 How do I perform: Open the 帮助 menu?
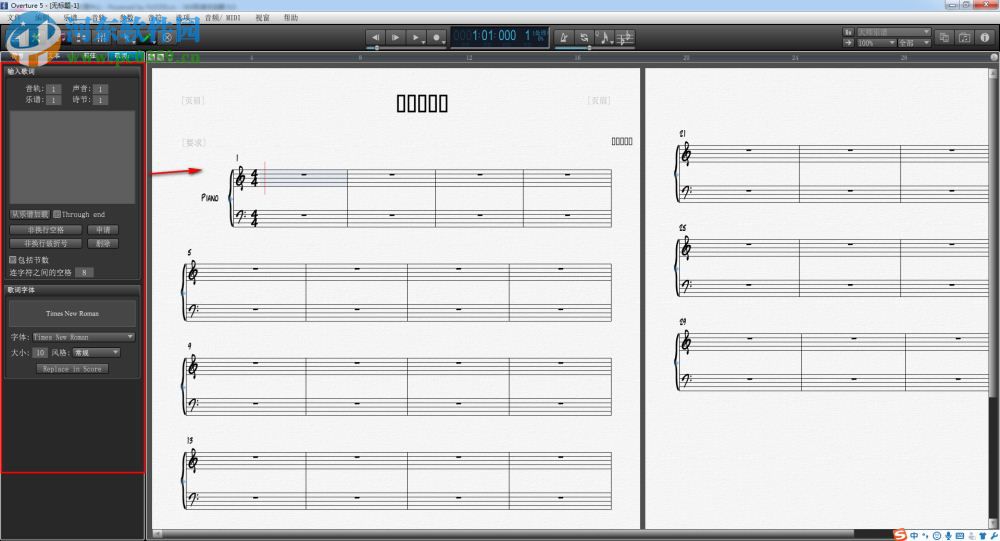(291, 18)
